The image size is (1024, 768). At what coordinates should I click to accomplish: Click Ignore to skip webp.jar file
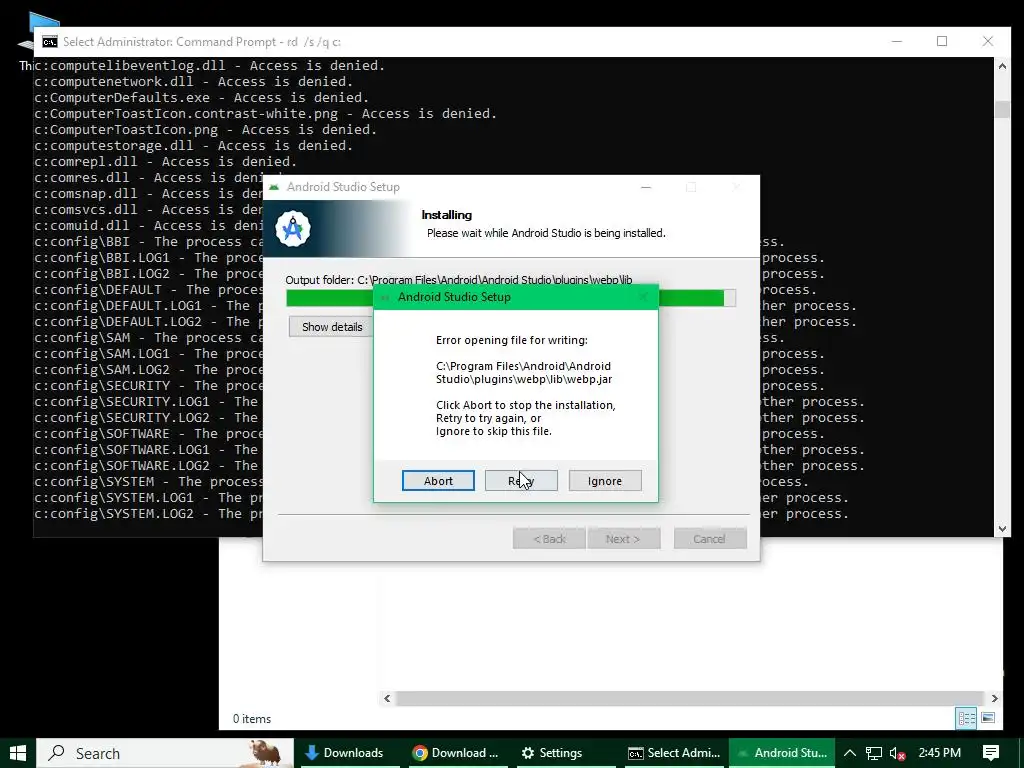pyautogui.click(x=605, y=481)
